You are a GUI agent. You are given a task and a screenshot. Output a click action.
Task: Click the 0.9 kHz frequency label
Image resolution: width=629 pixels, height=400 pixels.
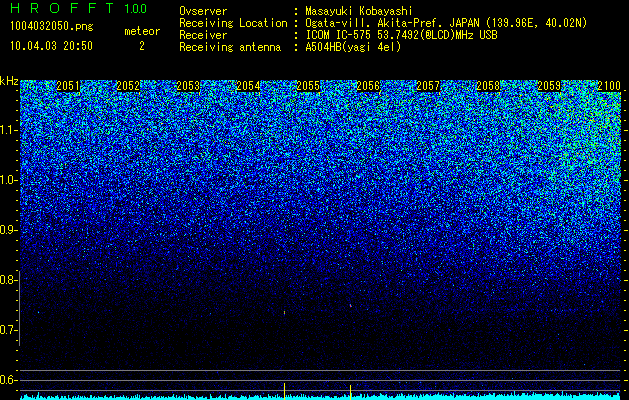click(x=7, y=230)
